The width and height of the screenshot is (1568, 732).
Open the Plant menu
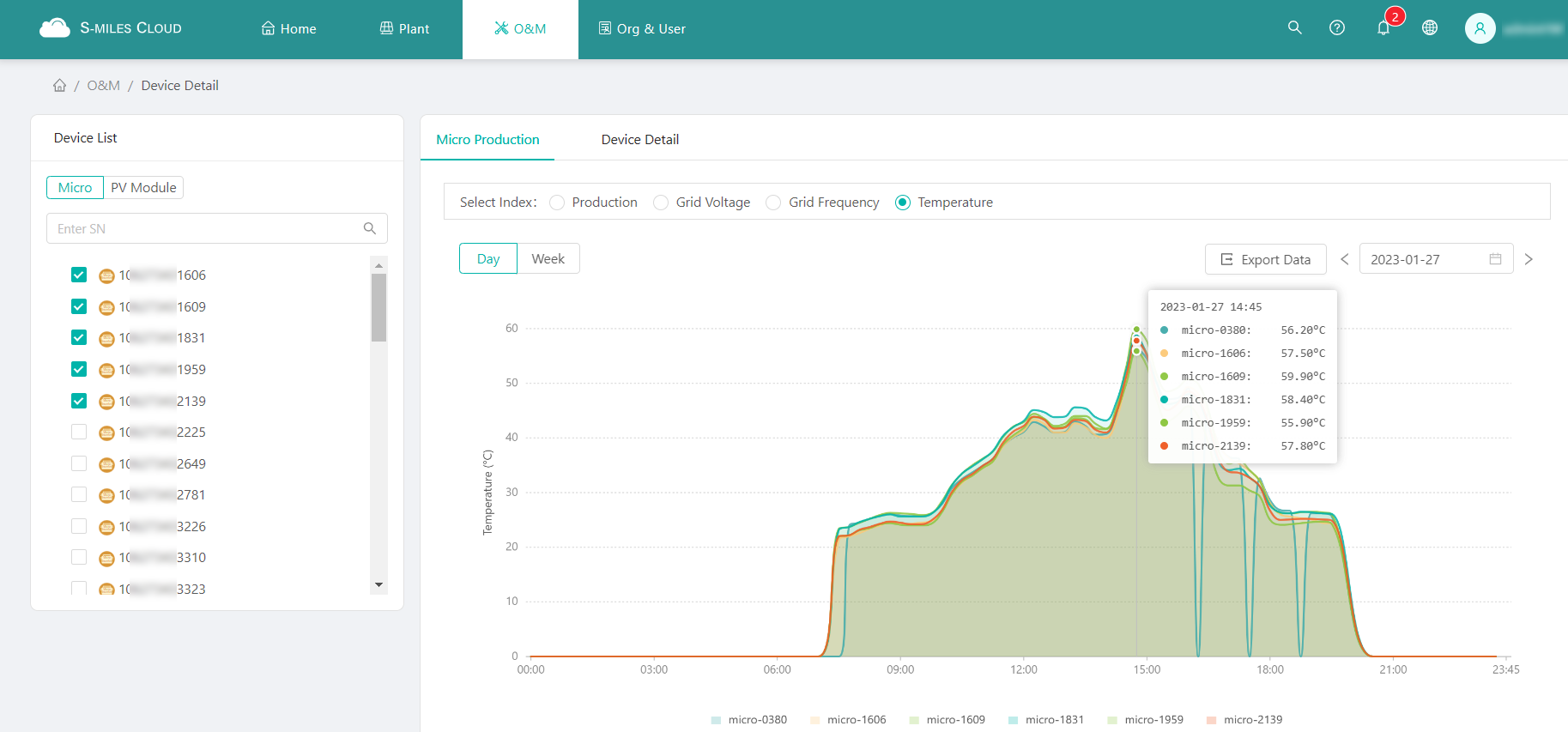404,29
